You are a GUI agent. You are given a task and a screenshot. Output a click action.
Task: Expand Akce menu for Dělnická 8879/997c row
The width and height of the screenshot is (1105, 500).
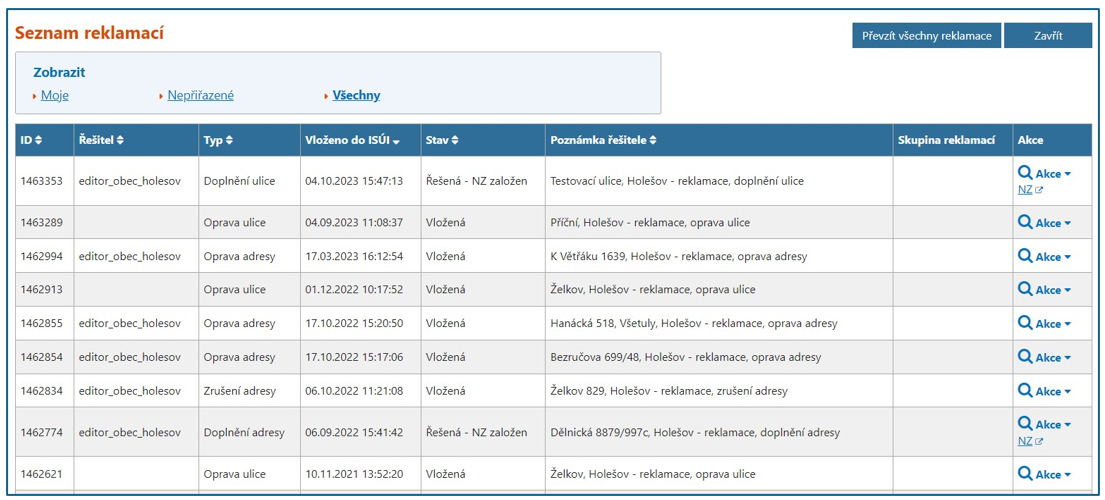1053,424
